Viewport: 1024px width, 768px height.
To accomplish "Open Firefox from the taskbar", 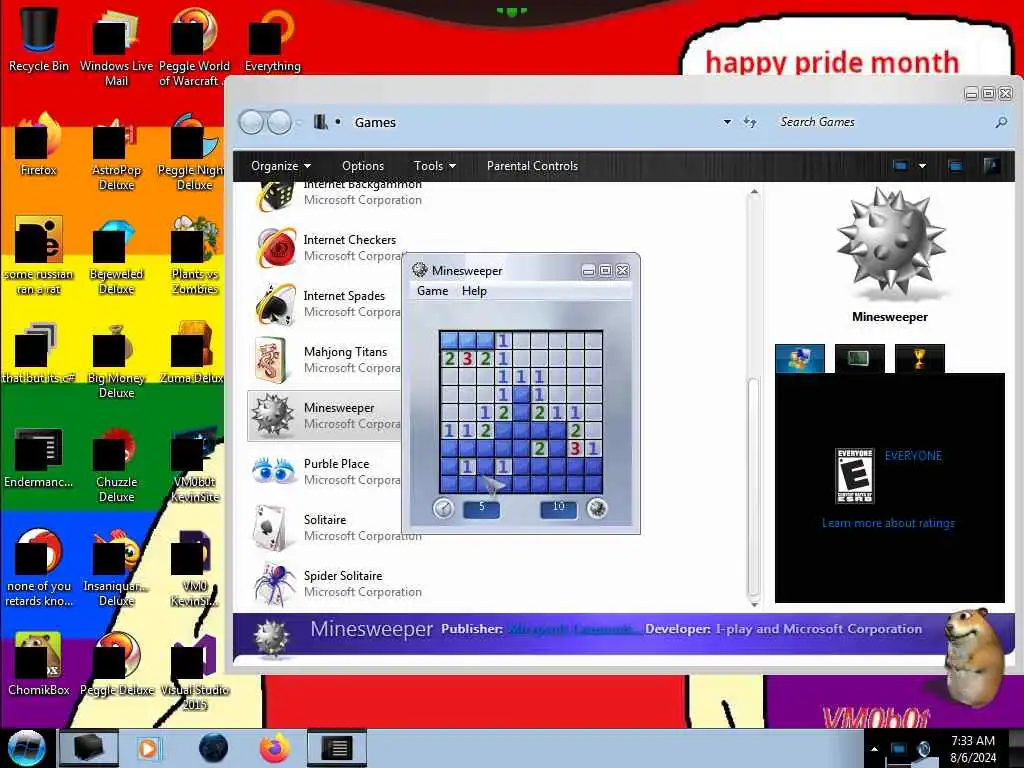I will click(275, 748).
